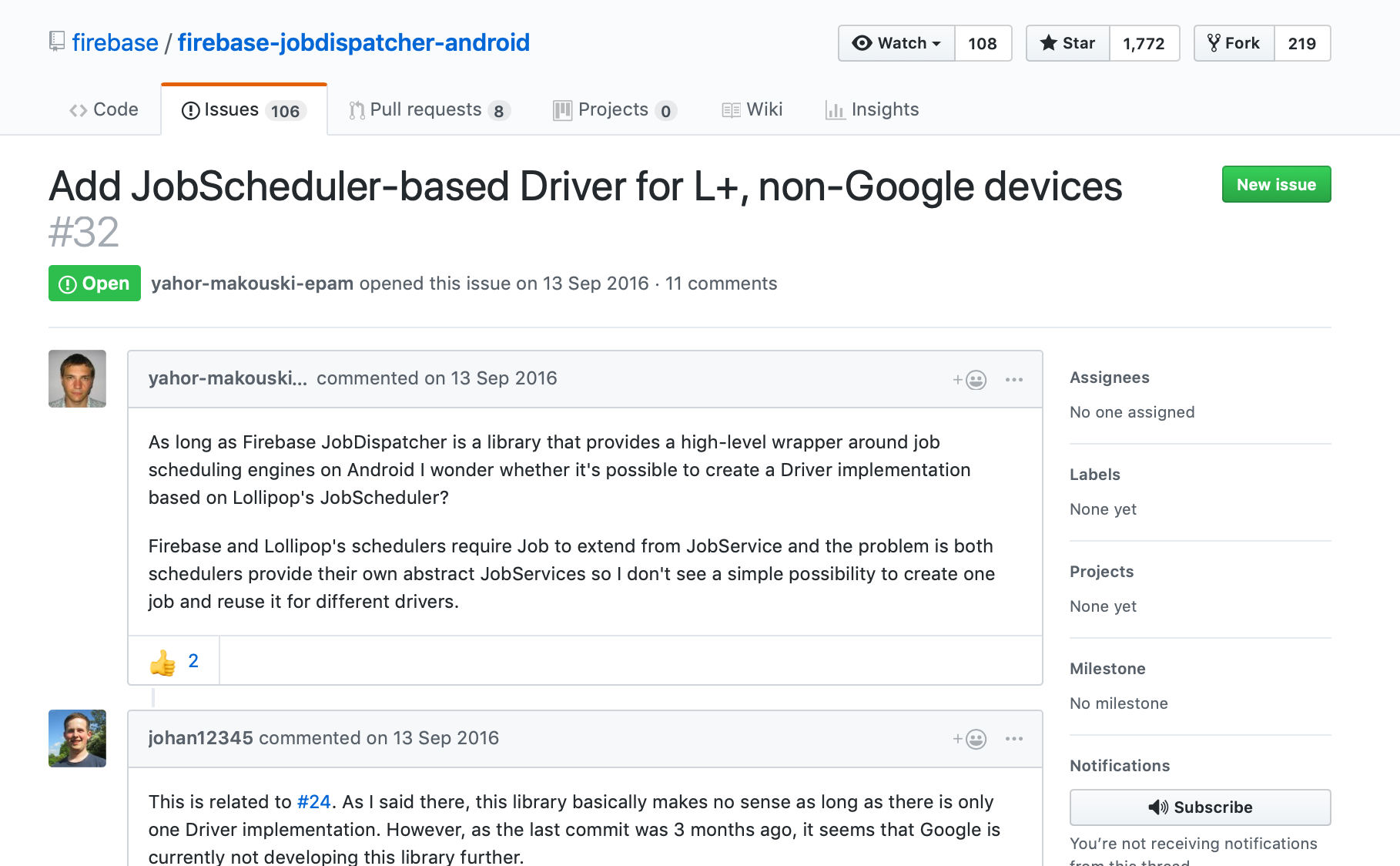Create a New issue
The width and height of the screenshot is (1400, 866).
coord(1276,185)
